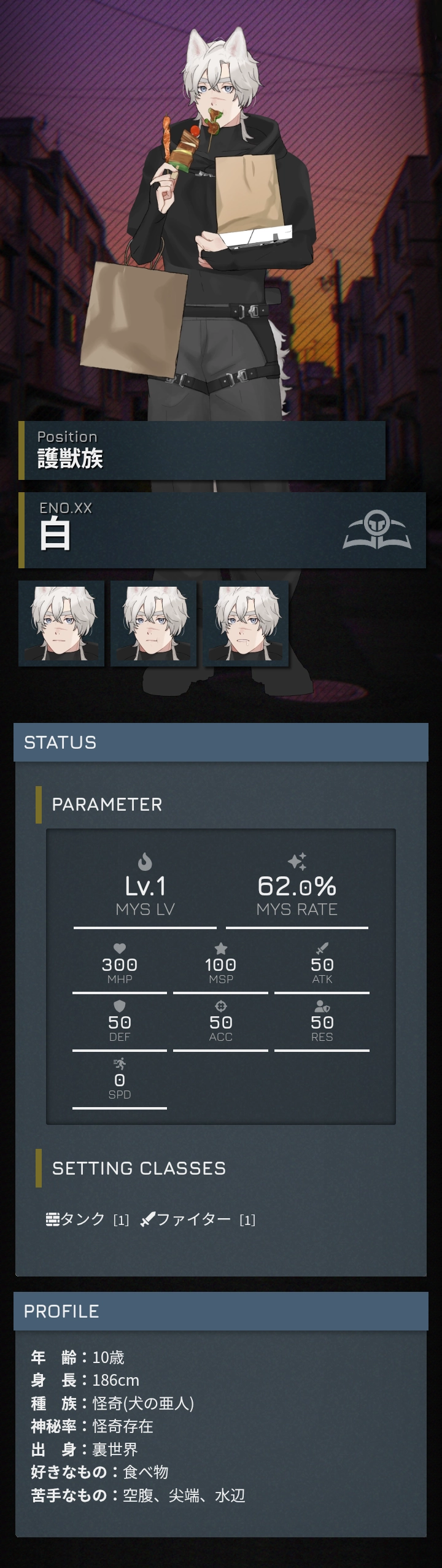442x1568 pixels.
Task: Click the sword icon above ATK
Action: click(x=322, y=948)
